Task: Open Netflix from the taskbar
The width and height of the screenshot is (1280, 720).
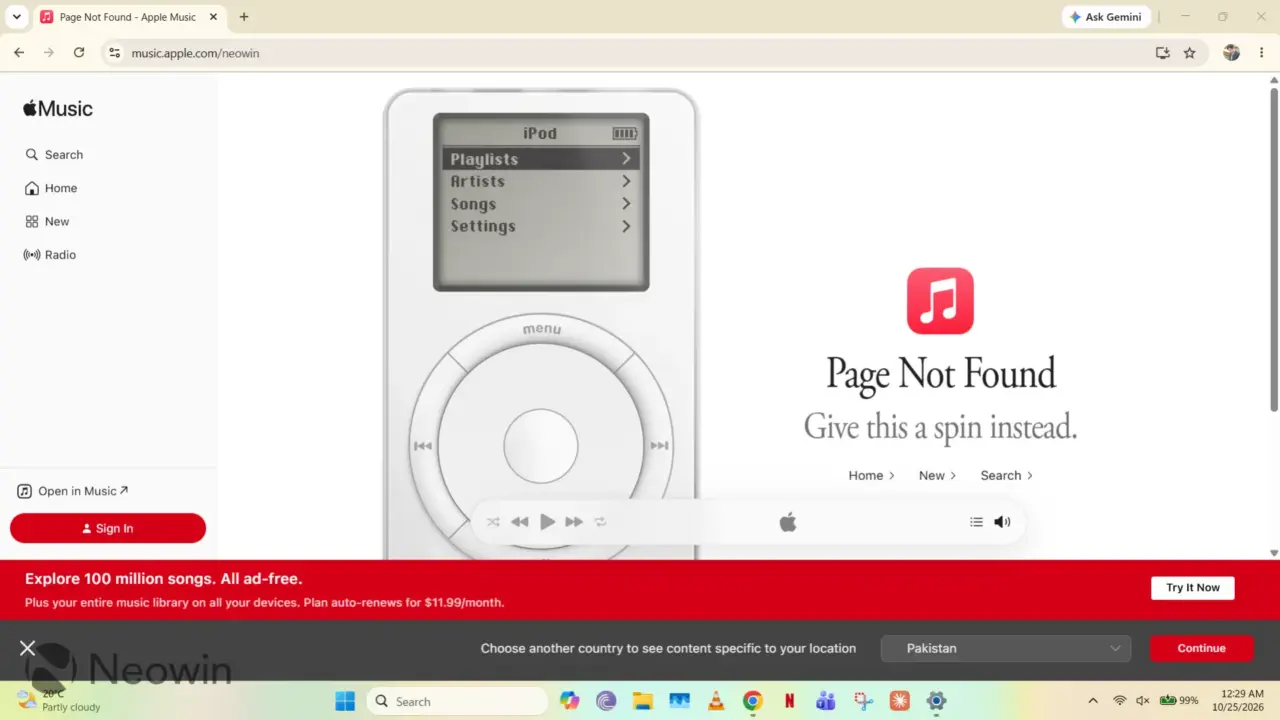Action: point(790,701)
